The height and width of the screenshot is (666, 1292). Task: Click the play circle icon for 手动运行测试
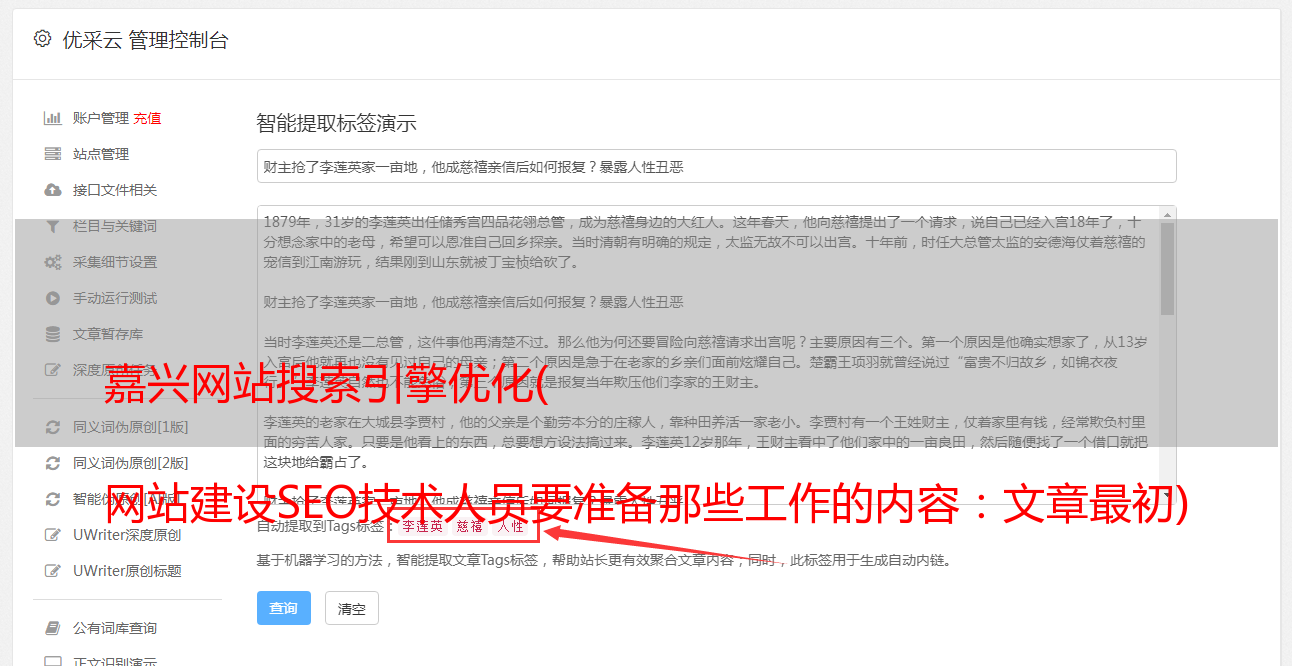point(53,298)
